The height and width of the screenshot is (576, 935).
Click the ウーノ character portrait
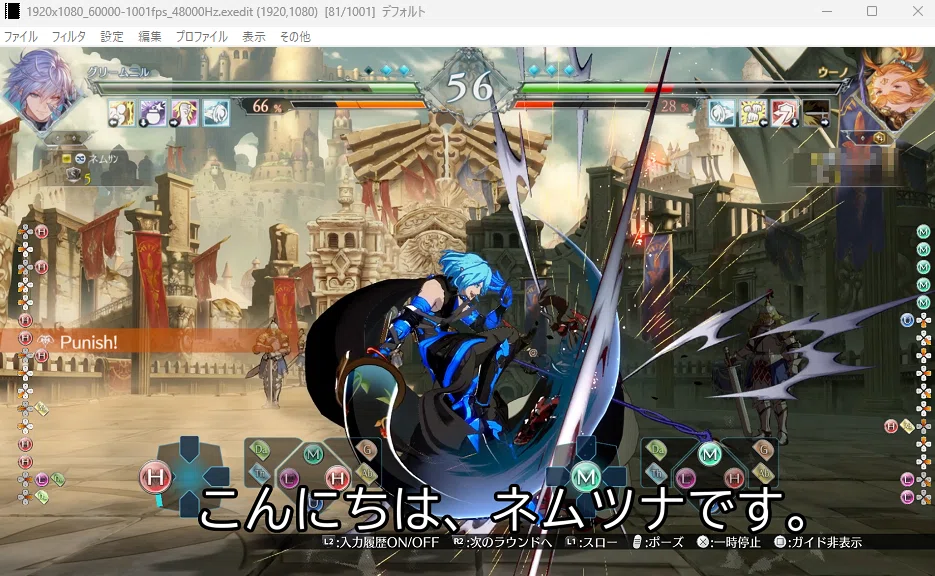pos(897,89)
